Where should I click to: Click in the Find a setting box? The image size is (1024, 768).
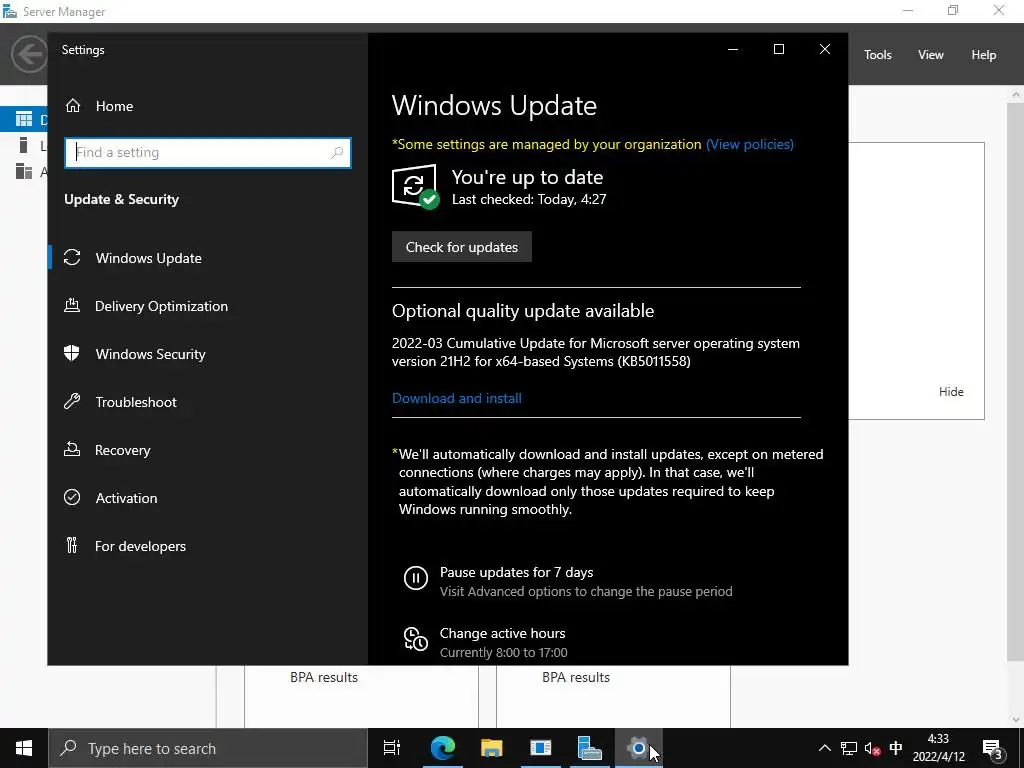[x=208, y=153]
